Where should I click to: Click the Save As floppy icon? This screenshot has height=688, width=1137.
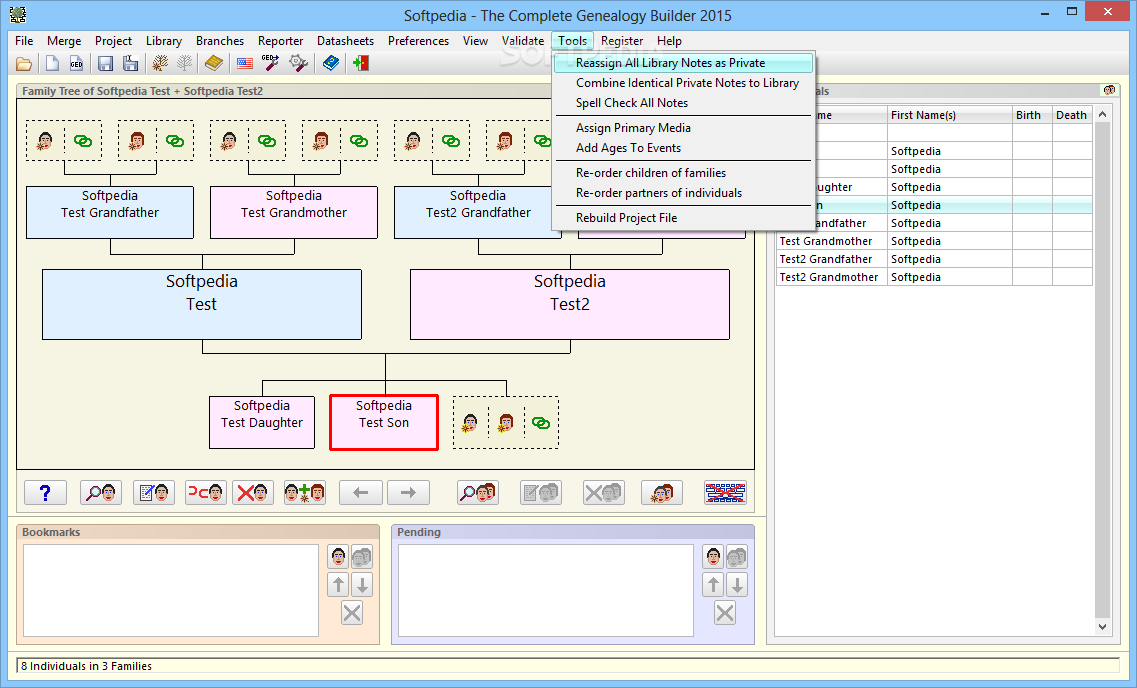(x=131, y=64)
